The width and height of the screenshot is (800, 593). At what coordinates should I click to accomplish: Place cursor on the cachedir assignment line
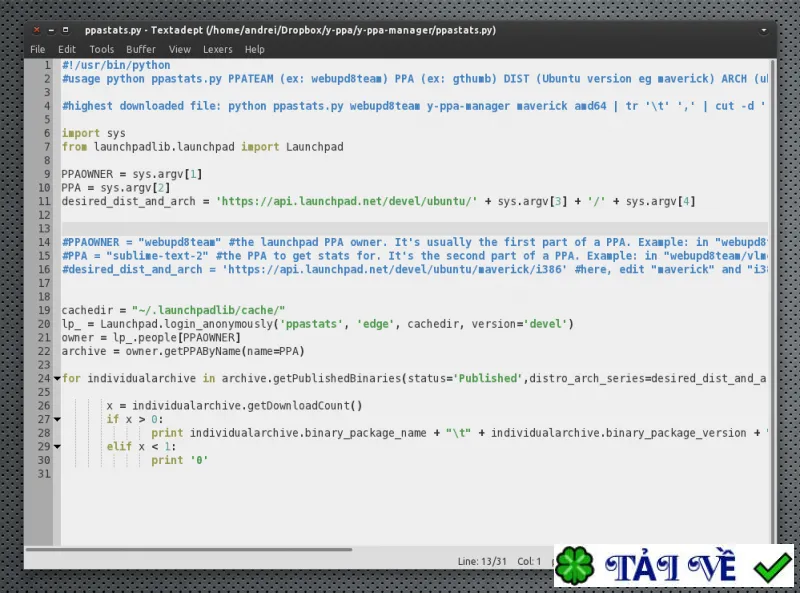[x=173, y=310]
